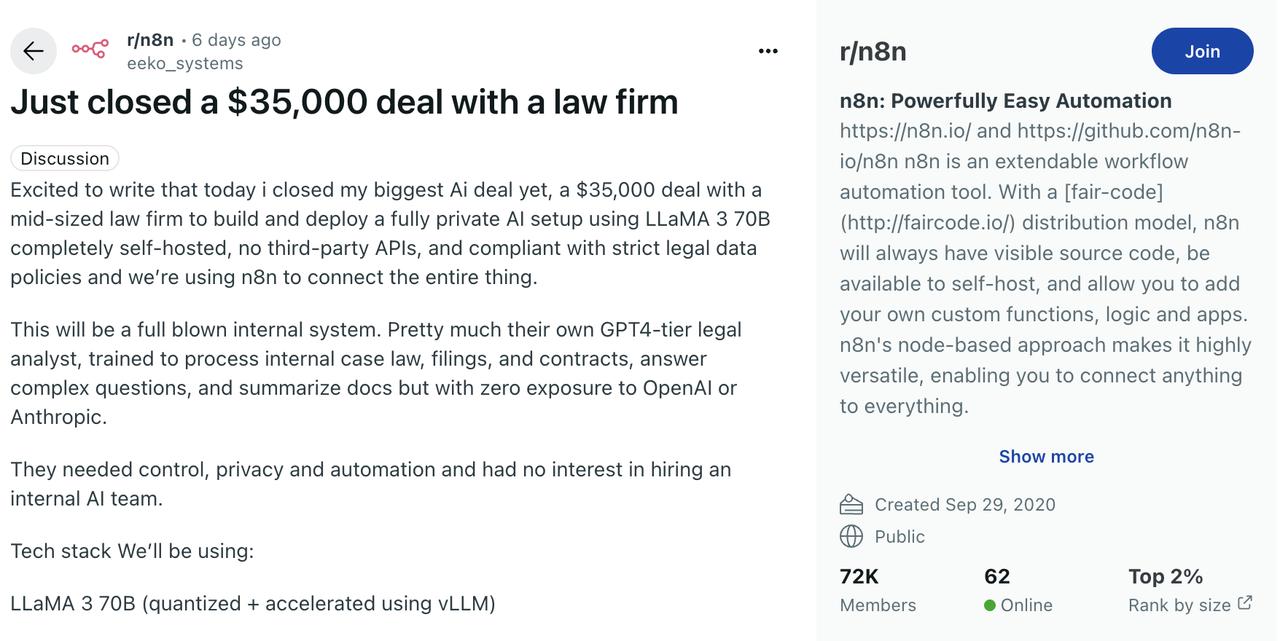Open the r/n8n sidebar title
Screen dimensions: 1280x641
873,52
